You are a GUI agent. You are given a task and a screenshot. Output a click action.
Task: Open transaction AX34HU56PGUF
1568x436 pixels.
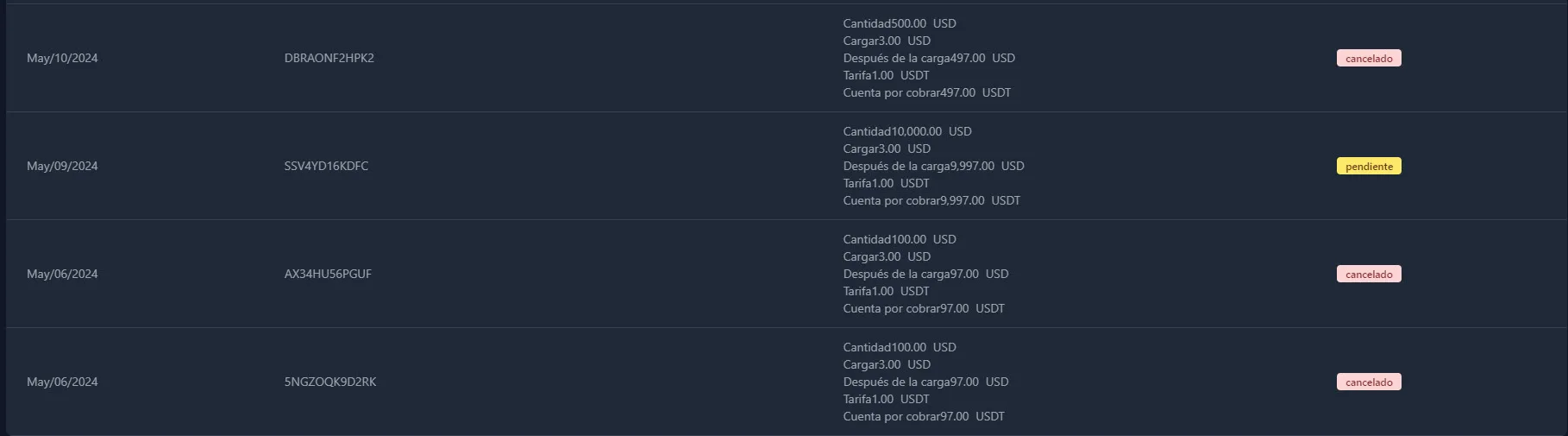[328, 274]
